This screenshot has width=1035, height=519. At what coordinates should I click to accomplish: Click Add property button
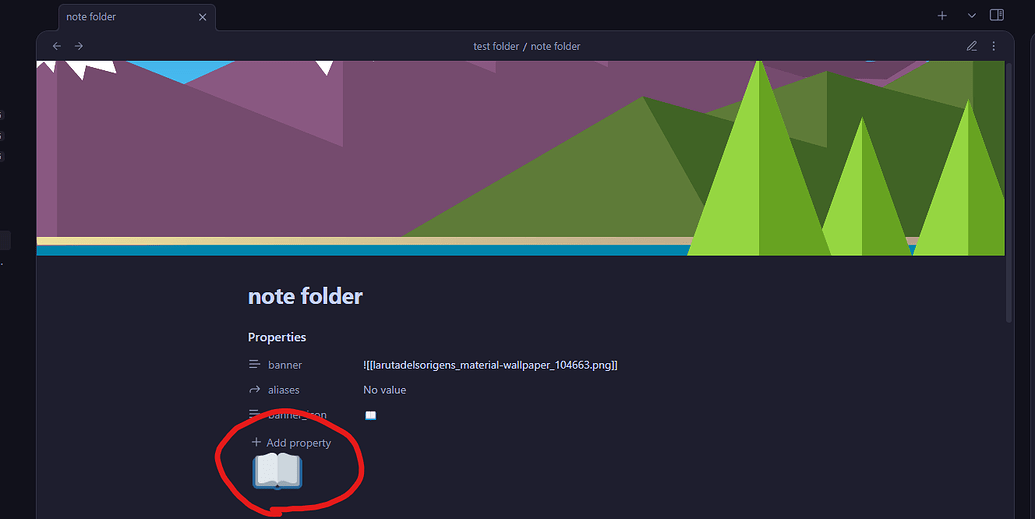[x=291, y=442]
